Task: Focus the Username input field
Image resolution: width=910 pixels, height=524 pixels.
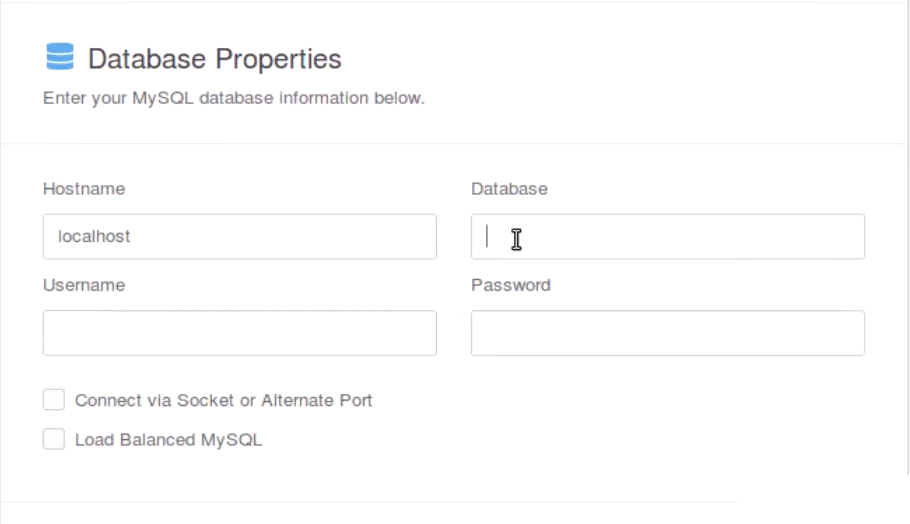Action: click(239, 333)
